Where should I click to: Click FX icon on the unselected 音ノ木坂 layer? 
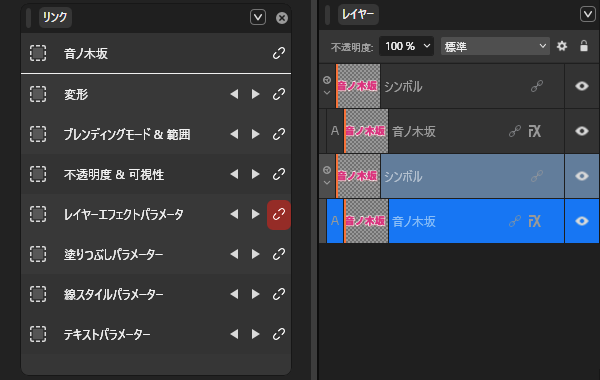pos(535,131)
